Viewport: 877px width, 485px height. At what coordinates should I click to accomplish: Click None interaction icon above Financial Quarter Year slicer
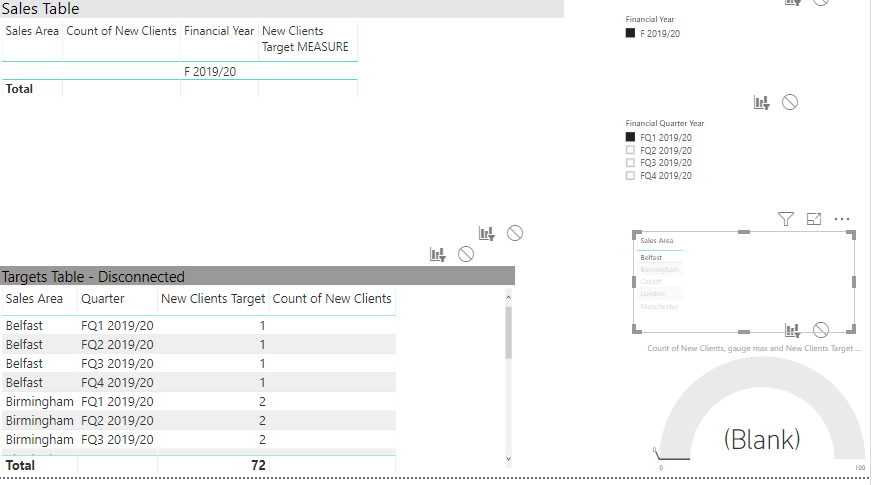[790, 102]
